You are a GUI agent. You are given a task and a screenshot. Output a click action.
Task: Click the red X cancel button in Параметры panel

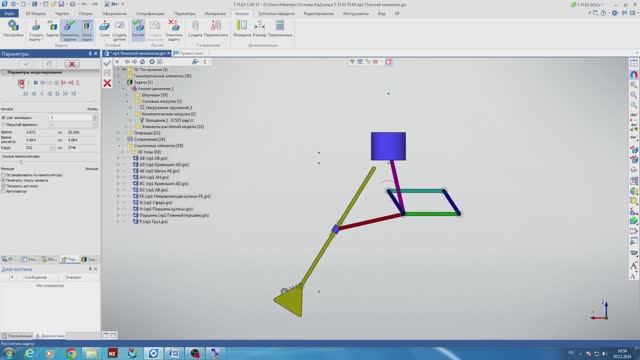[x=72, y=64]
